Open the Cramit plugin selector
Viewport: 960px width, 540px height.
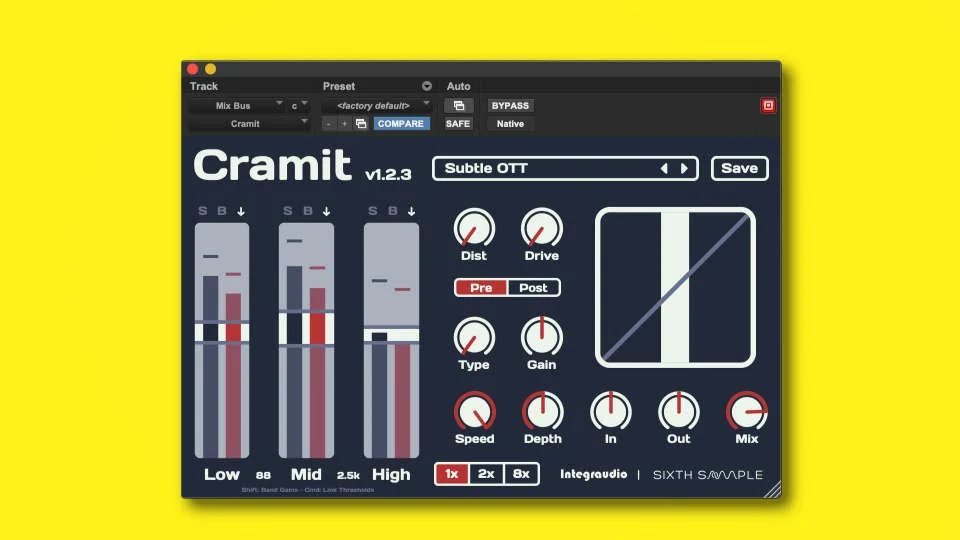click(249, 124)
